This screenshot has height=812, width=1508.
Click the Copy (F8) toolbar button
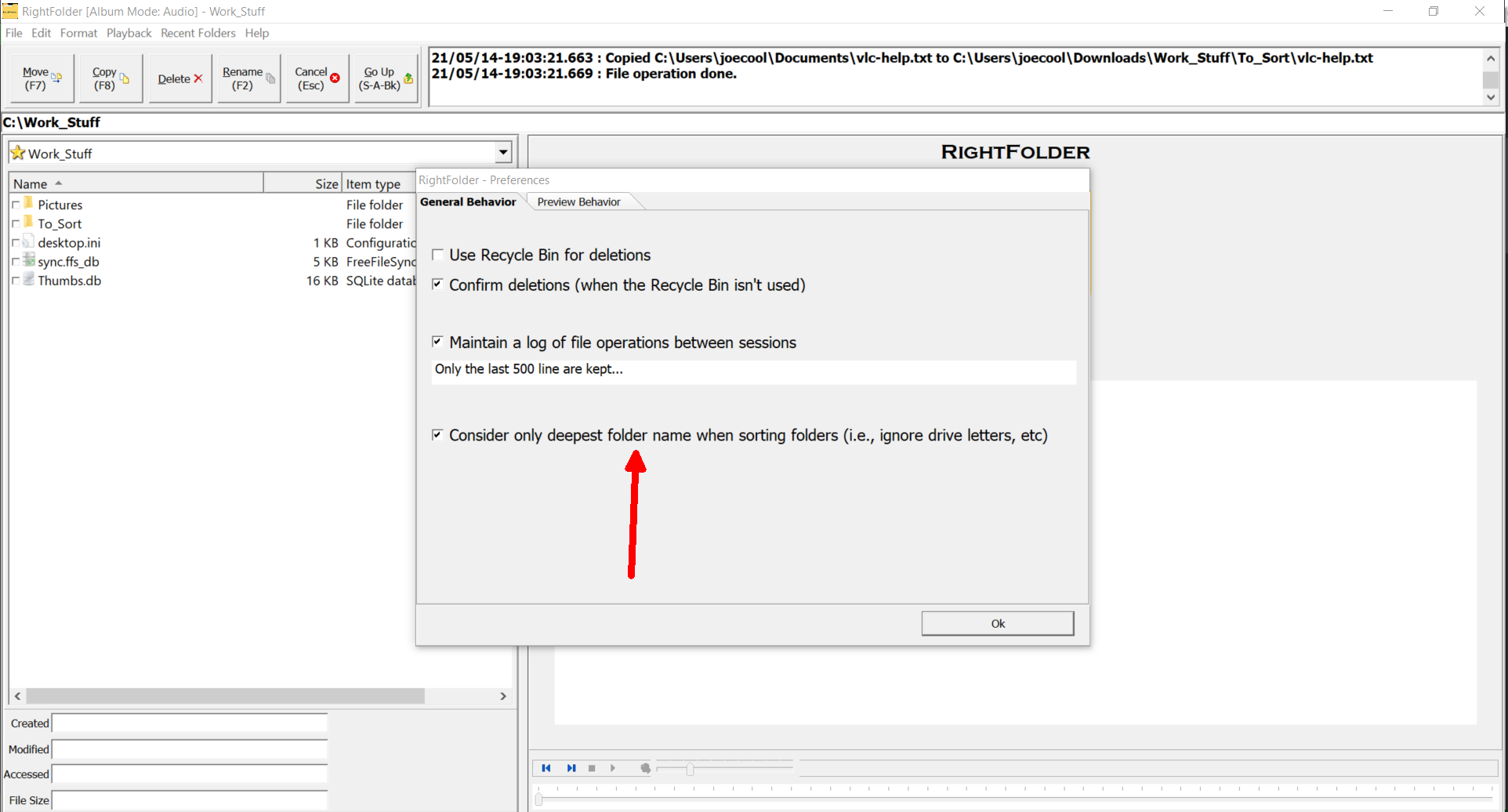(x=111, y=78)
